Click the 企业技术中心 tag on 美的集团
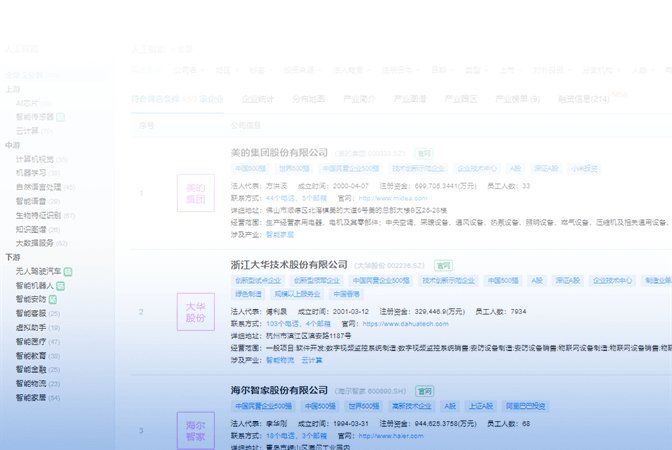 point(477,168)
